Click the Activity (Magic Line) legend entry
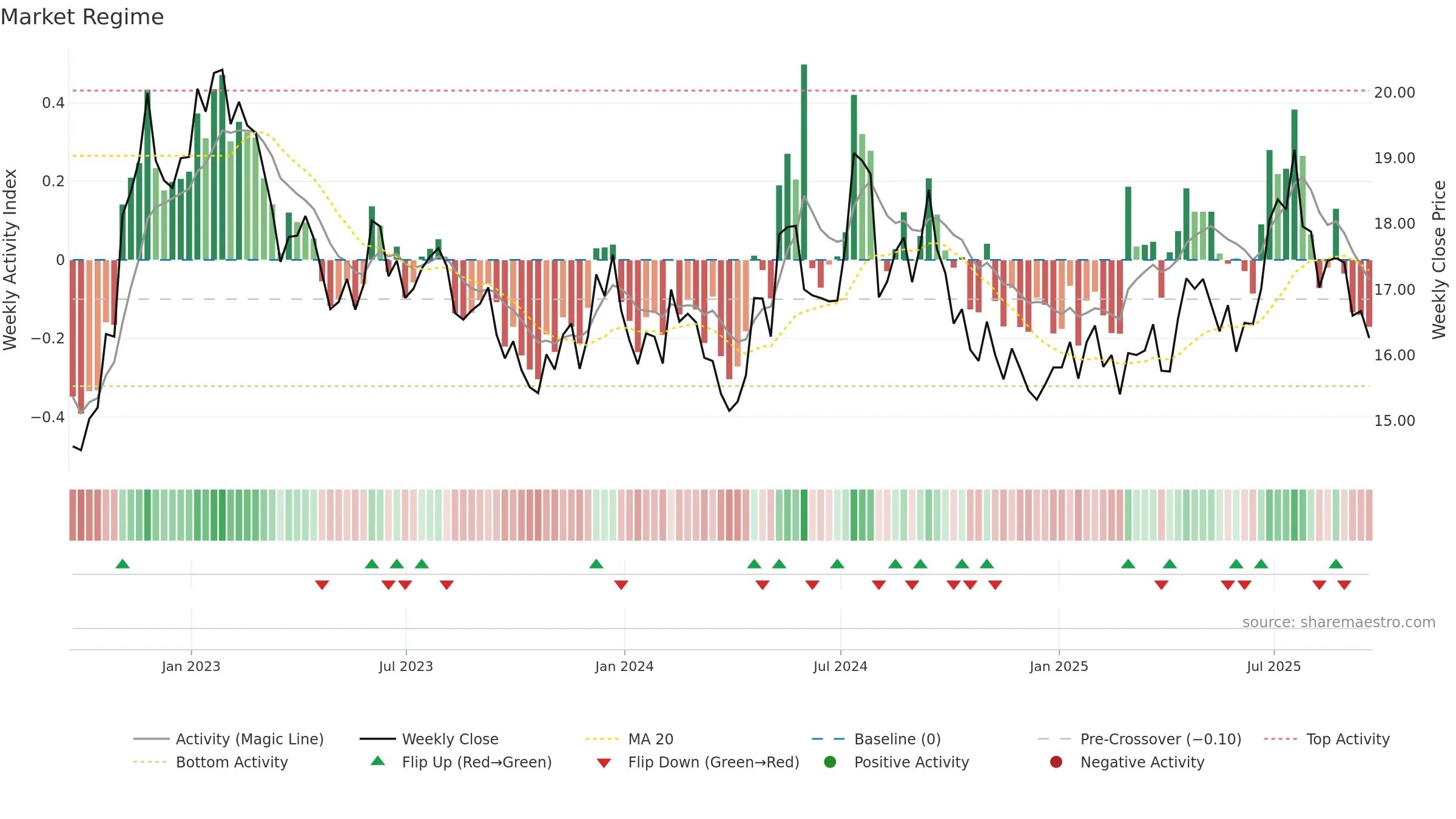 click(x=229, y=739)
